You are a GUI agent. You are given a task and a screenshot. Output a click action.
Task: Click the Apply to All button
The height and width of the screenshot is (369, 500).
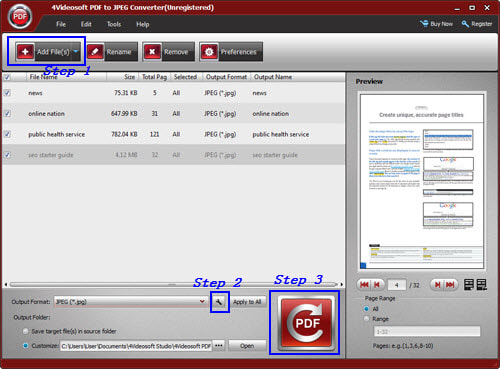tap(247, 302)
